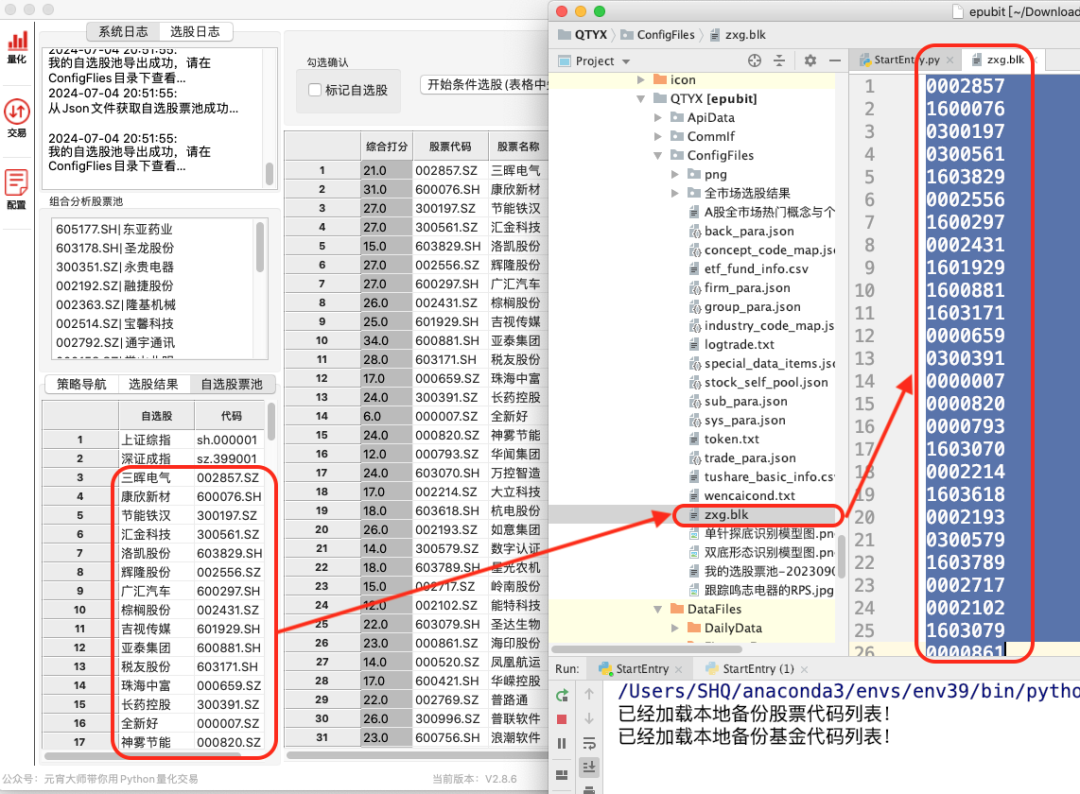Click the Run layout icon
The width and height of the screenshot is (1080, 794).
pos(562,775)
